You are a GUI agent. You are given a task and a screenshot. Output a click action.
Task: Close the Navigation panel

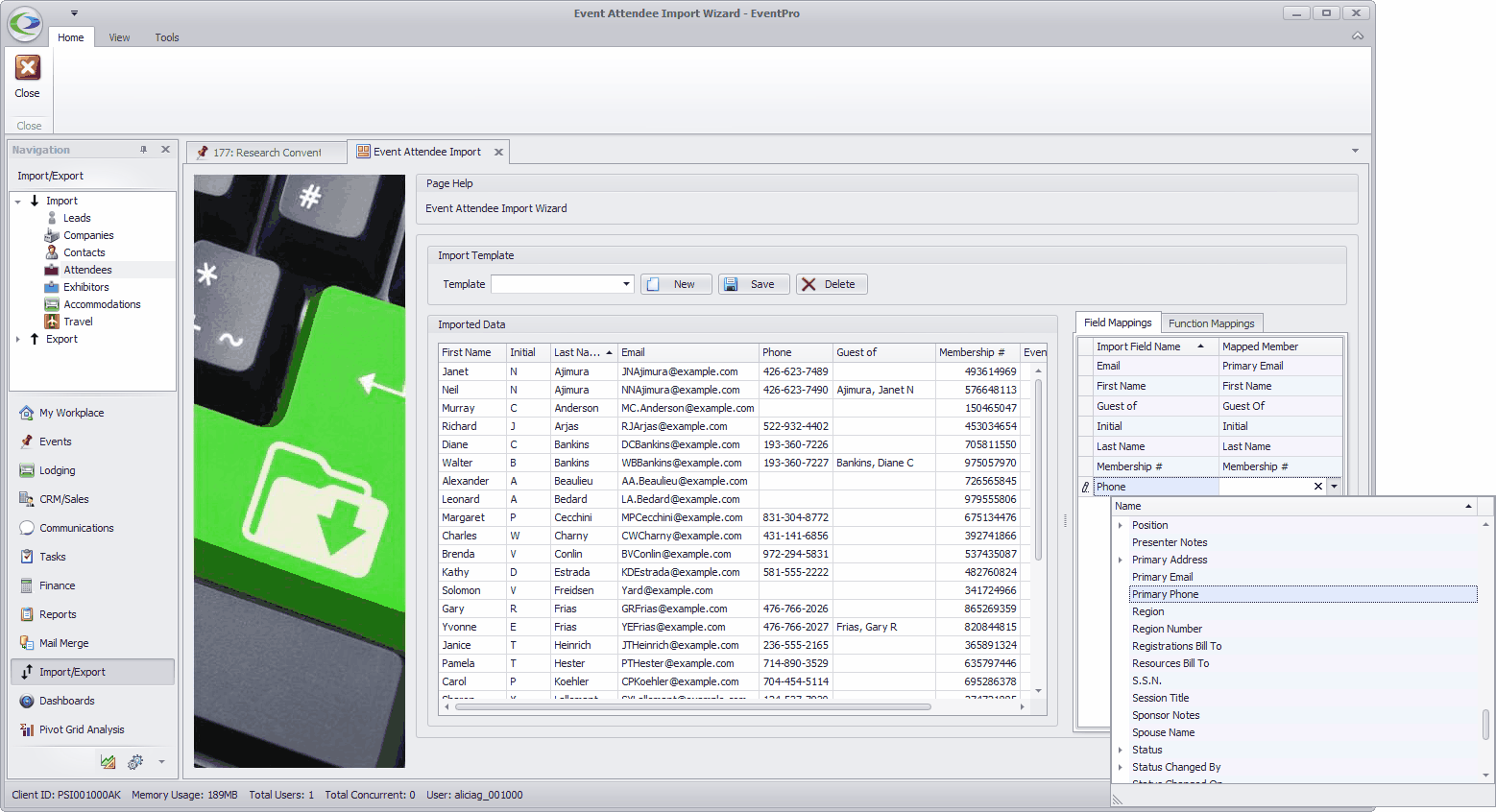pyautogui.click(x=165, y=150)
